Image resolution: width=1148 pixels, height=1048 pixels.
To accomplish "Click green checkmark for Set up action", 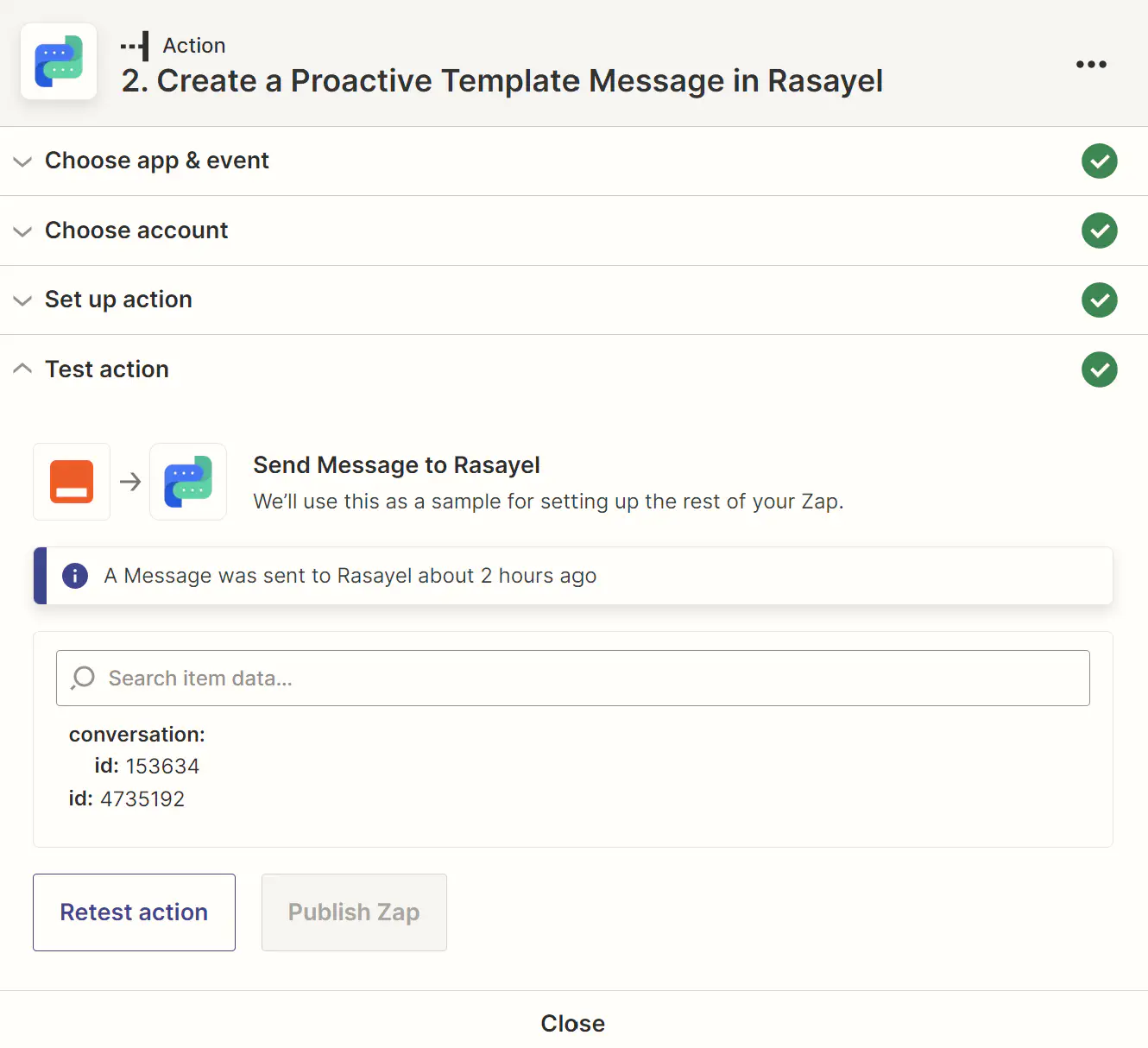I will (x=1099, y=300).
